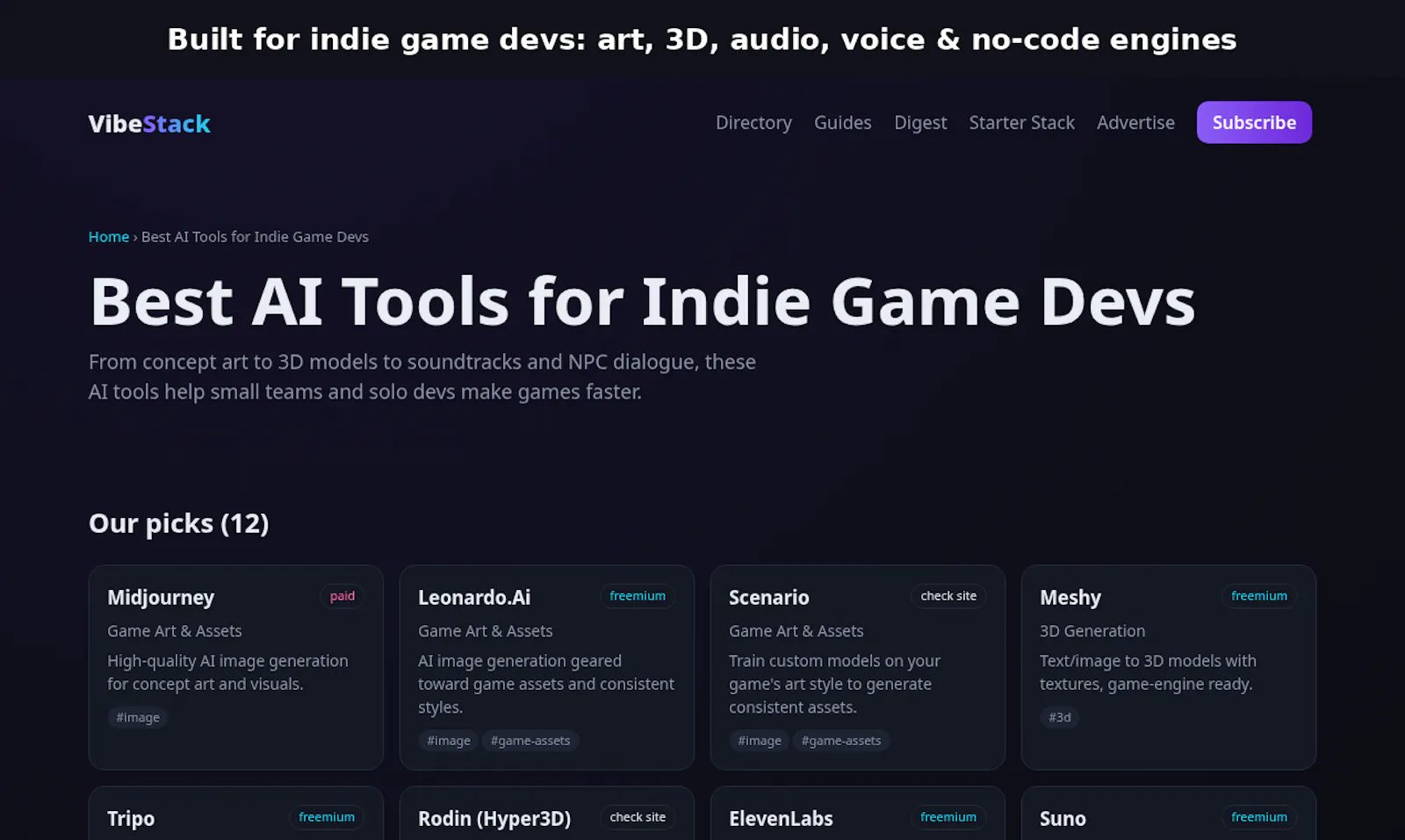Screen dimensions: 1405x840
Task: Click the 'Our picks (12)' heading
Action: point(179,524)
